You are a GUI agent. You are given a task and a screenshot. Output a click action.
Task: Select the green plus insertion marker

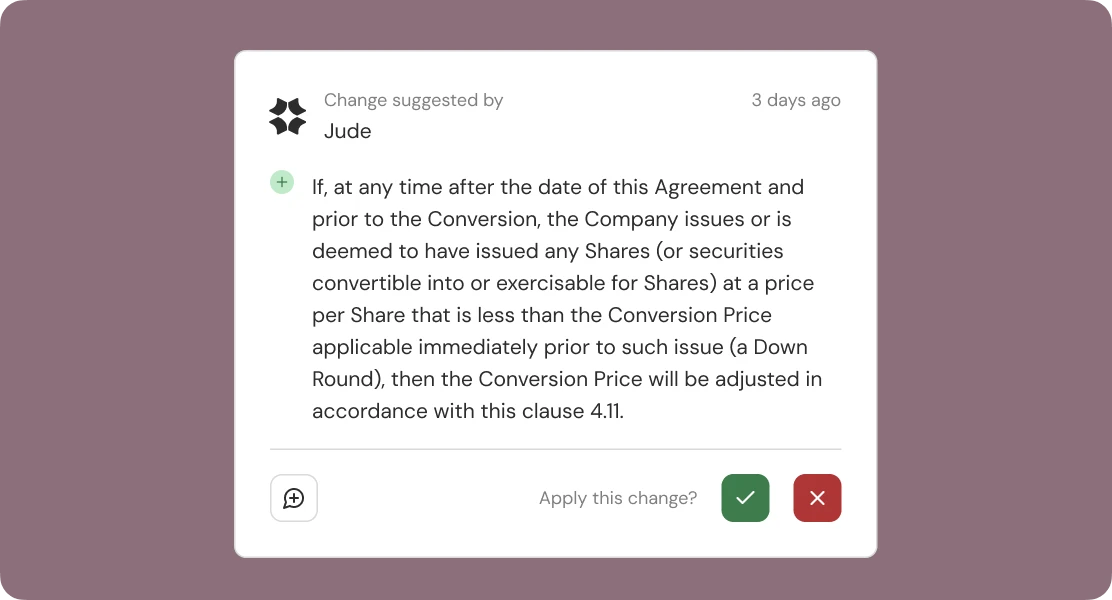point(281,182)
